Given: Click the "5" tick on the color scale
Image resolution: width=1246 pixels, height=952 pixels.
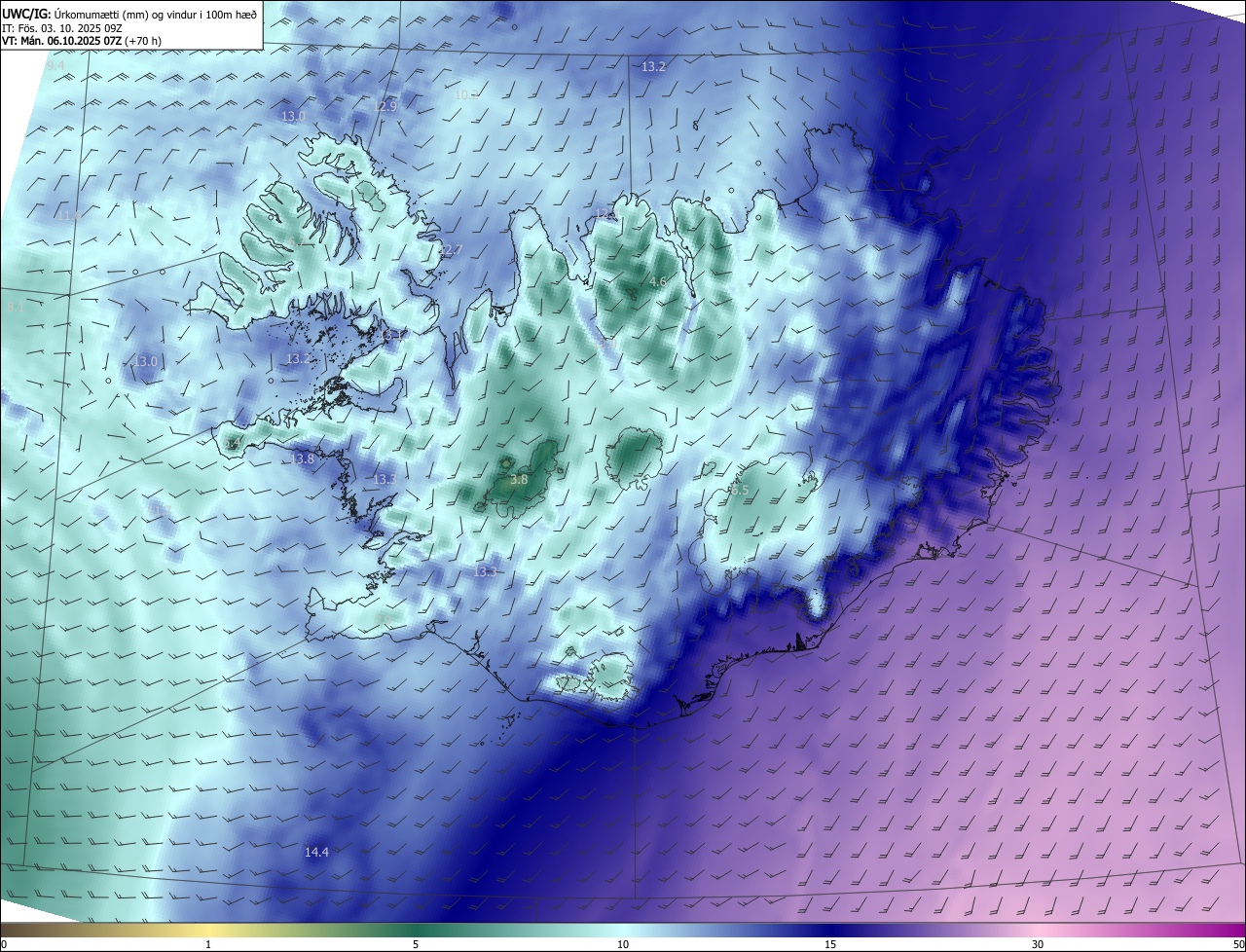Looking at the screenshot, I should 416,944.
